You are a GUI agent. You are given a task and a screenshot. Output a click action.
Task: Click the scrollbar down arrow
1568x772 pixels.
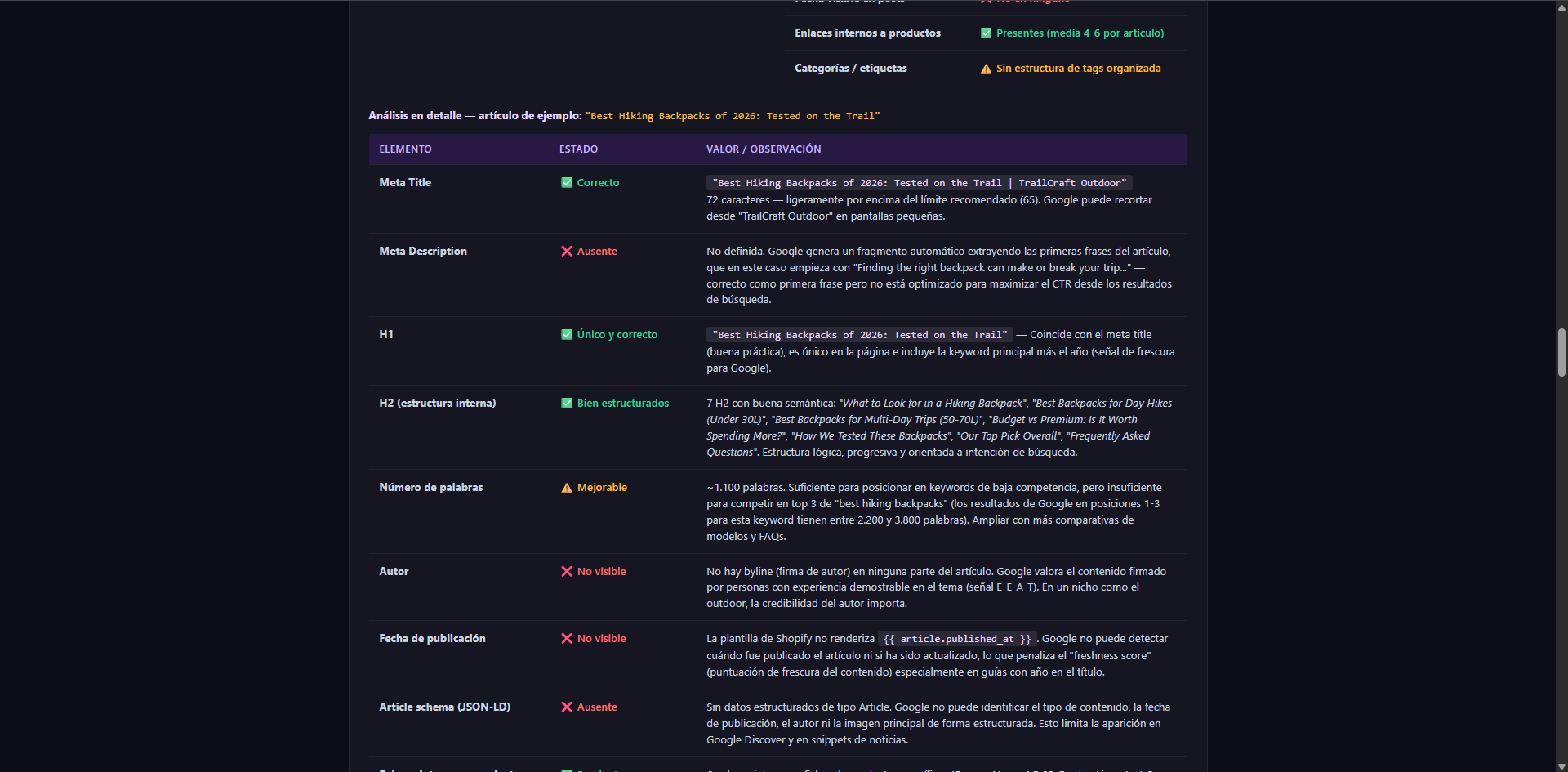point(1561,765)
